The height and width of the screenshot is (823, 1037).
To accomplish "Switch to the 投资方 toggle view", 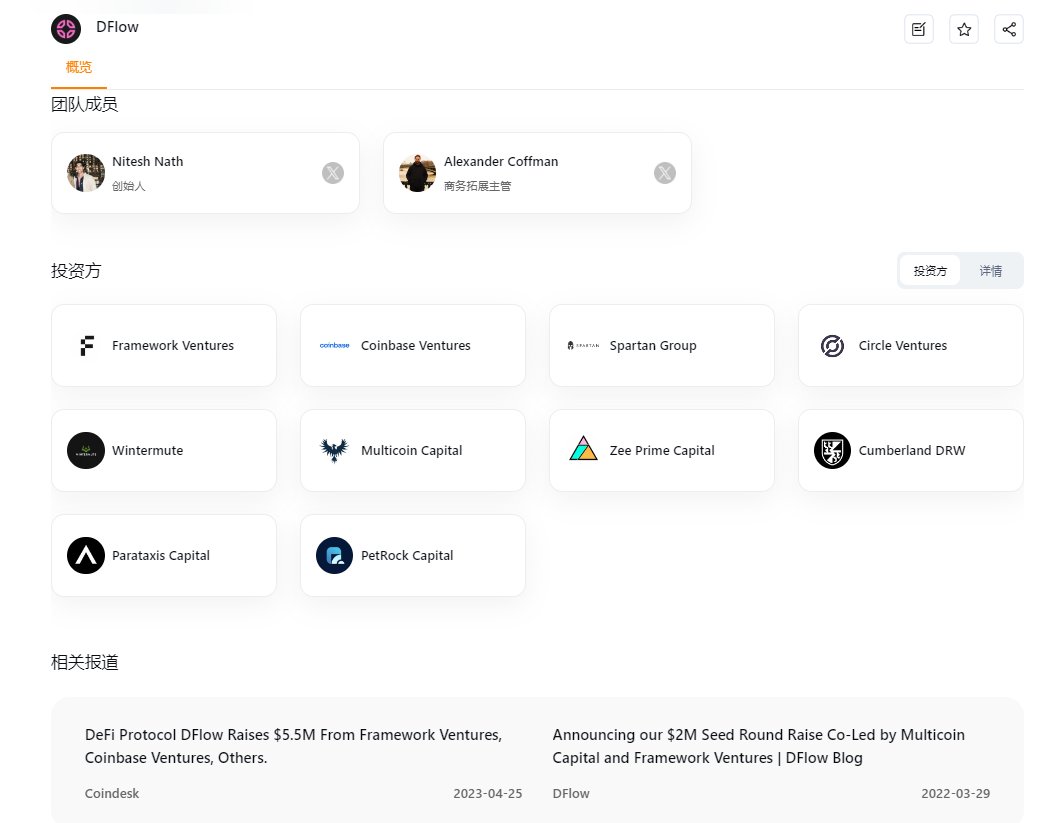I will pyautogui.click(x=930, y=271).
